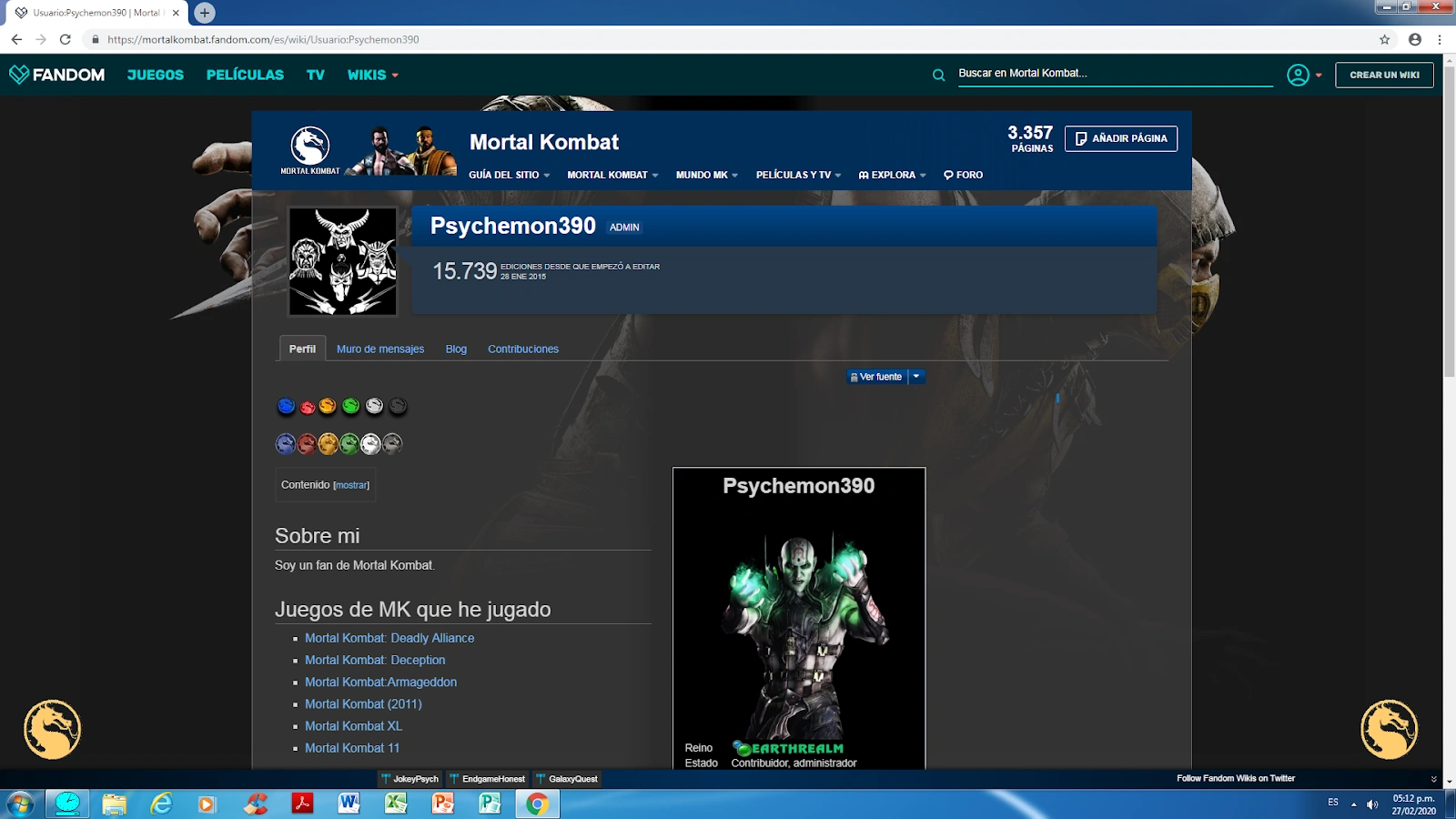Expand the PELÍCULAS Y TV wiki menu
1456x819 pixels.
[798, 175]
